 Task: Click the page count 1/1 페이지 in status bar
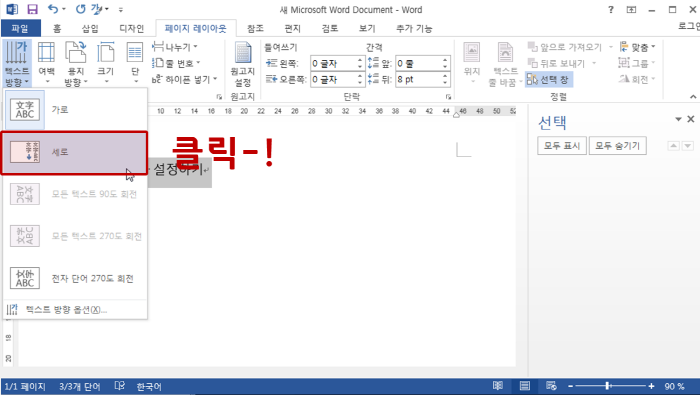point(25,387)
